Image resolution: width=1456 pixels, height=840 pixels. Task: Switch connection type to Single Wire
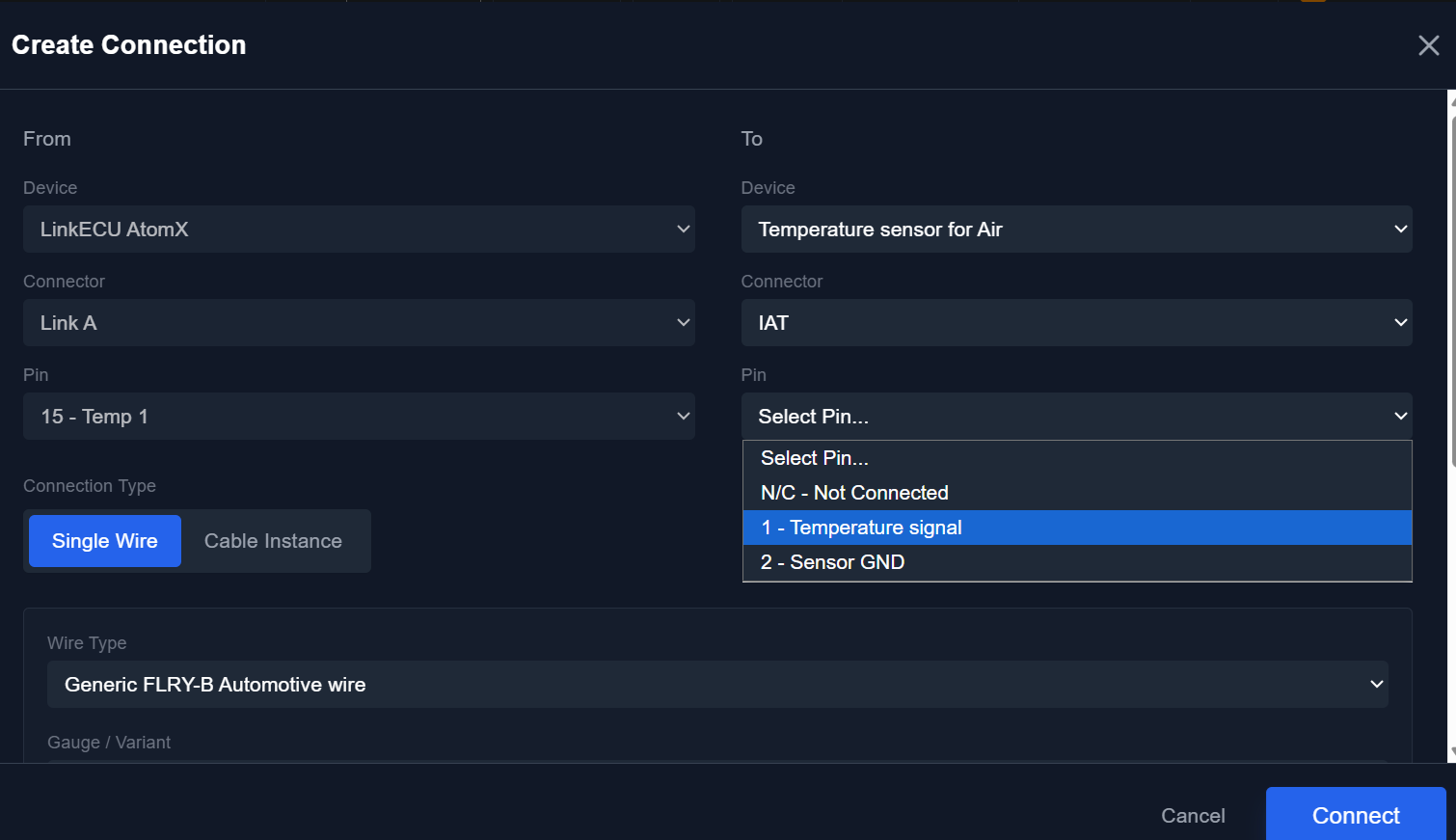pyautogui.click(x=105, y=541)
